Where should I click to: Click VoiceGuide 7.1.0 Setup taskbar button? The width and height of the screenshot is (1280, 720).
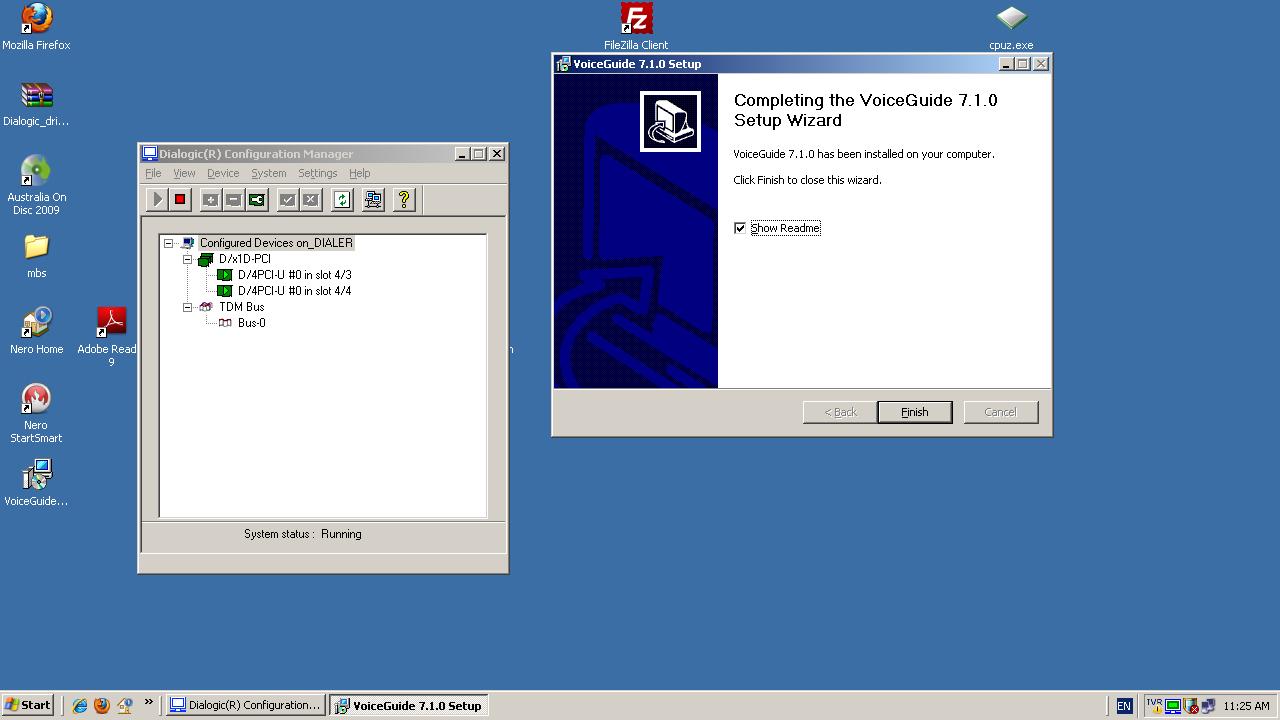410,705
